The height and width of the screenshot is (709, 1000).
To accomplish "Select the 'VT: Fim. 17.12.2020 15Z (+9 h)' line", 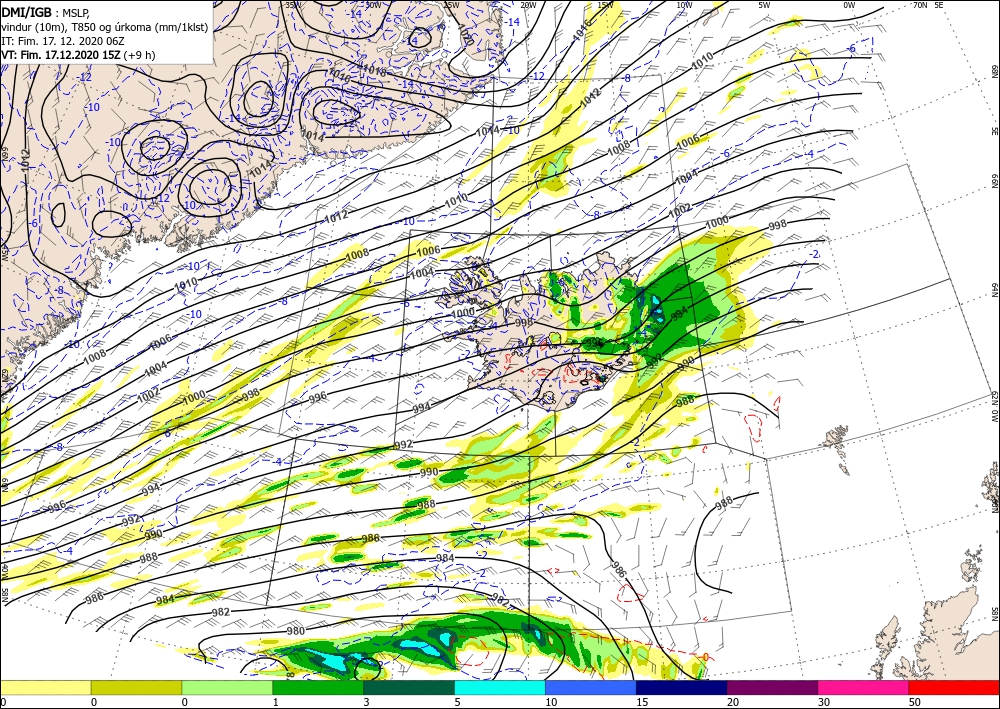I will click(78, 55).
